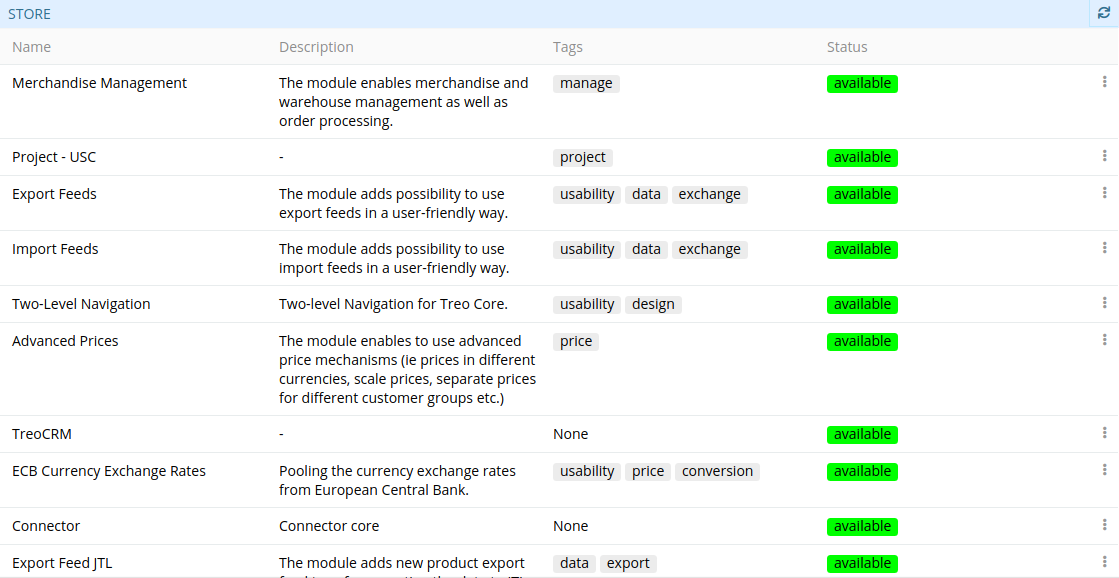Viewport: 1119px width, 578px height.
Task: Click the refresh icon in the Store header
Action: [1104, 14]
